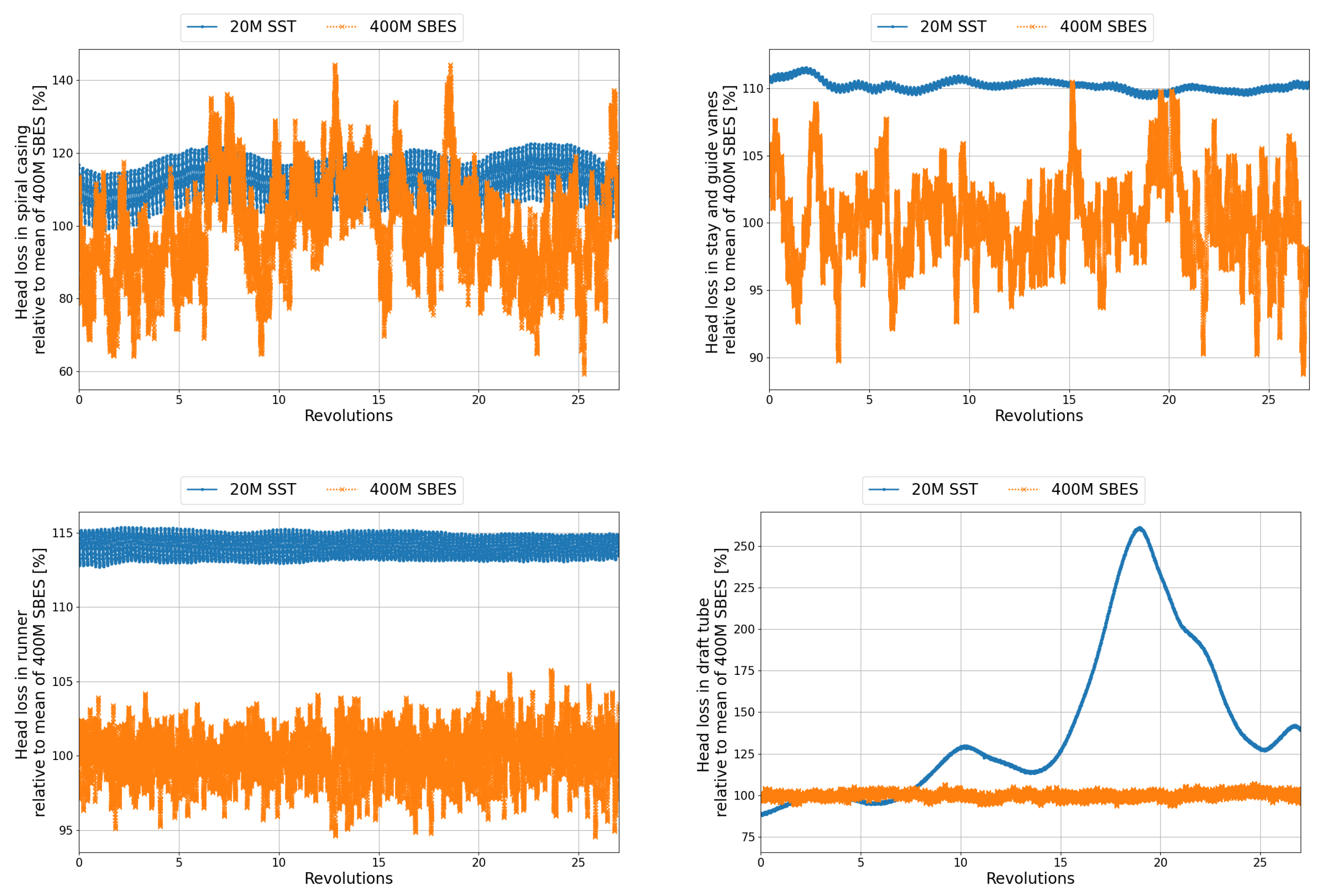The height and width of the screenshot is (896, 1323).
Task: Click the 20M SST legend line in draft tube plot
Action: click(884, 489)
